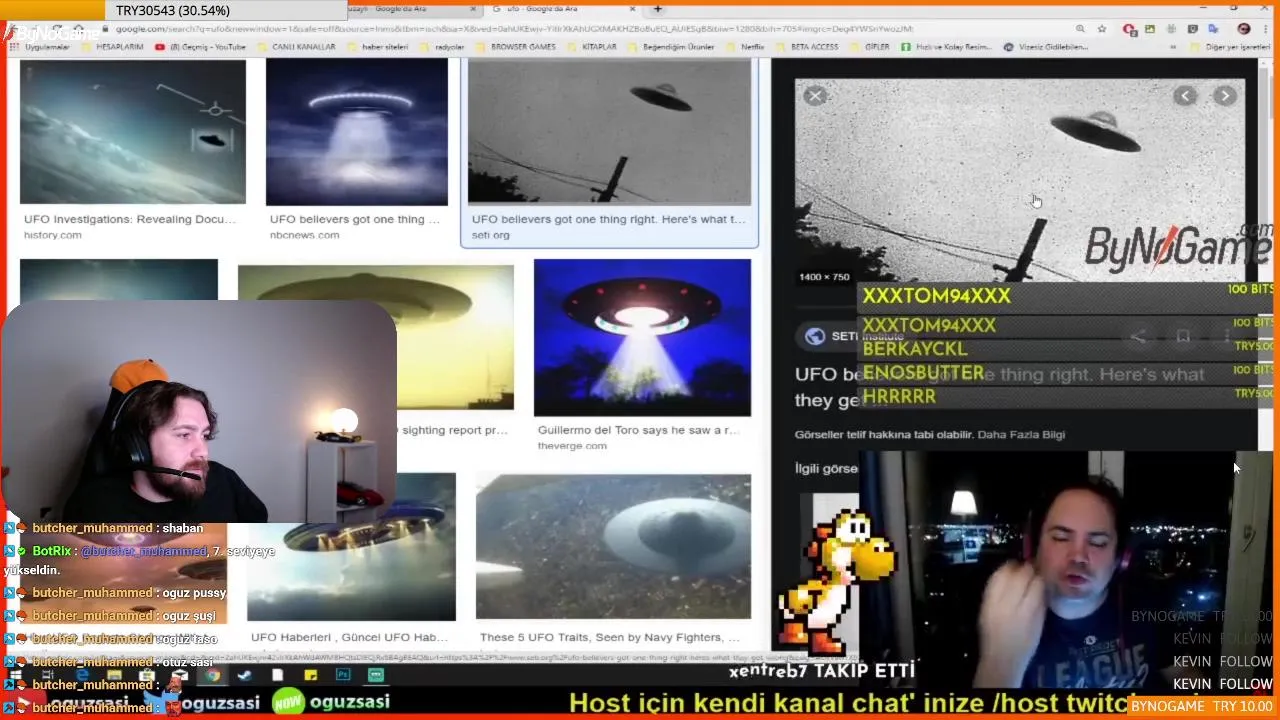Launch Microsoft Edge from the taskbar
This screenshot has width=1280, height=720.
pyautogui.click(x=82, y=675)
